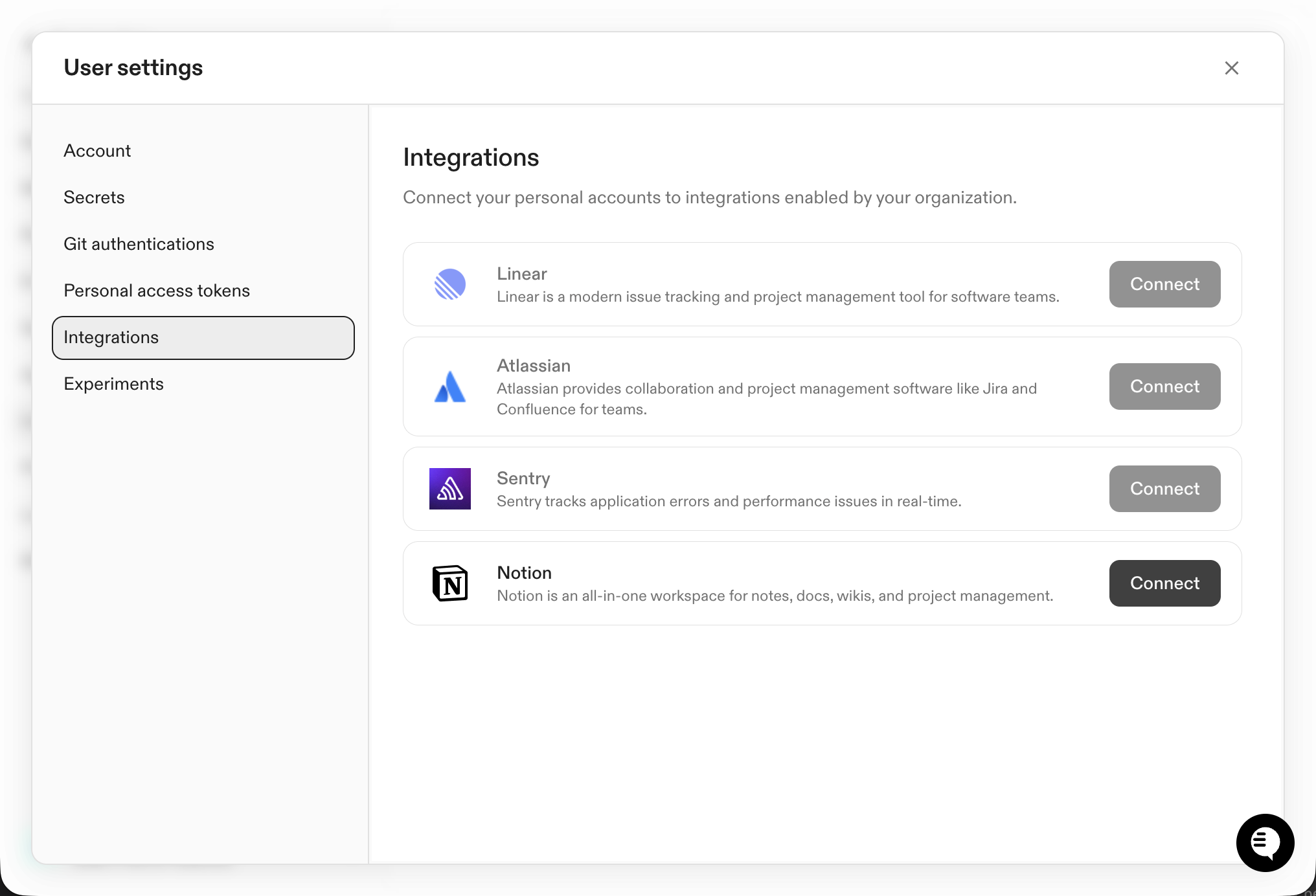The height and width of the screenshot is (896, 1316).
Task: Connect your Atlassian account
Action: click(x=1164, y=386)
